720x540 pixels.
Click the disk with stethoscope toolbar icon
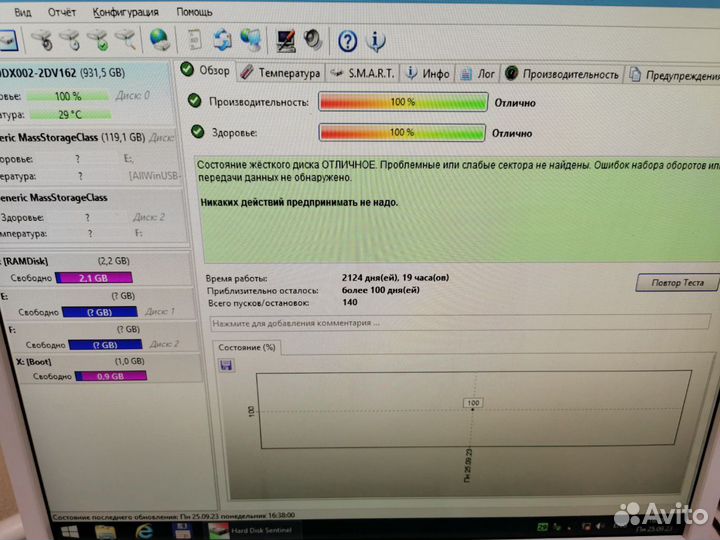pos(42,40)
